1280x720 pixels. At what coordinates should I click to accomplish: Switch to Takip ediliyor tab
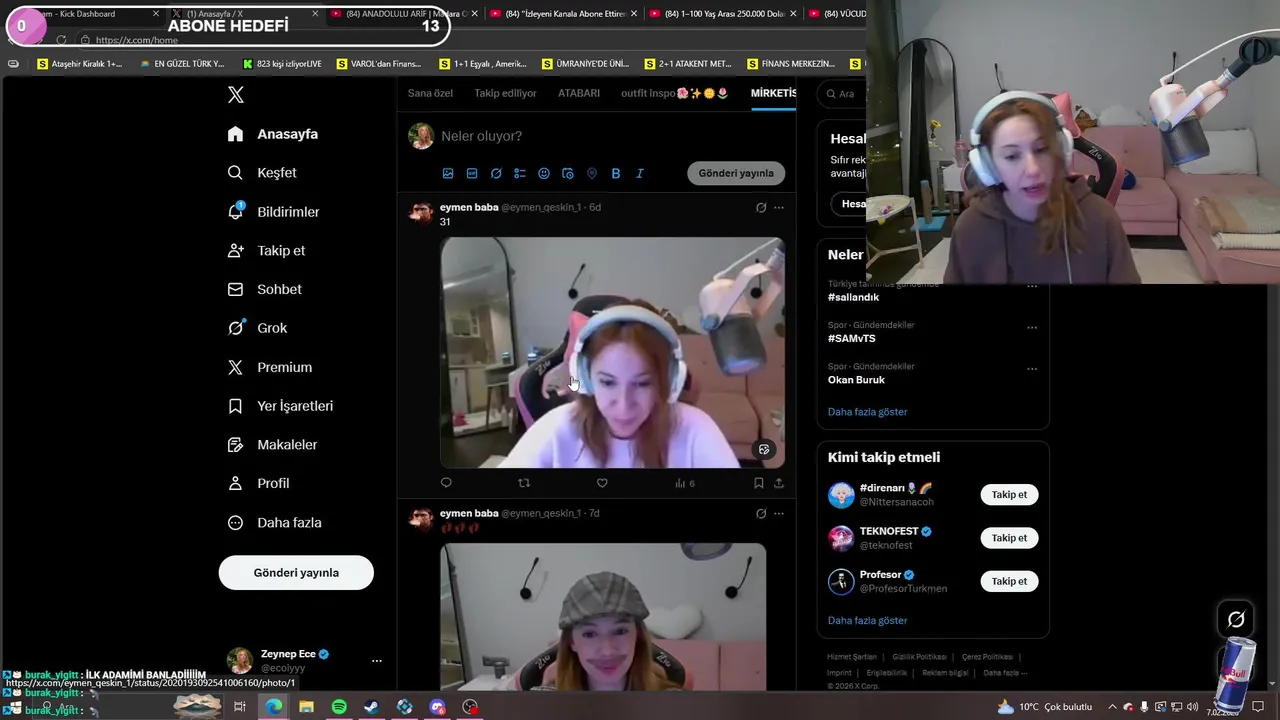tap(505, 93)
